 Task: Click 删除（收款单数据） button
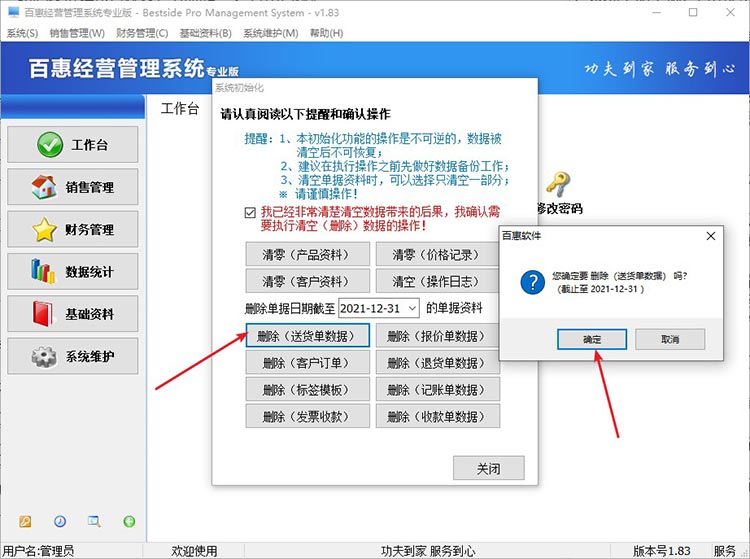[437, 416]
